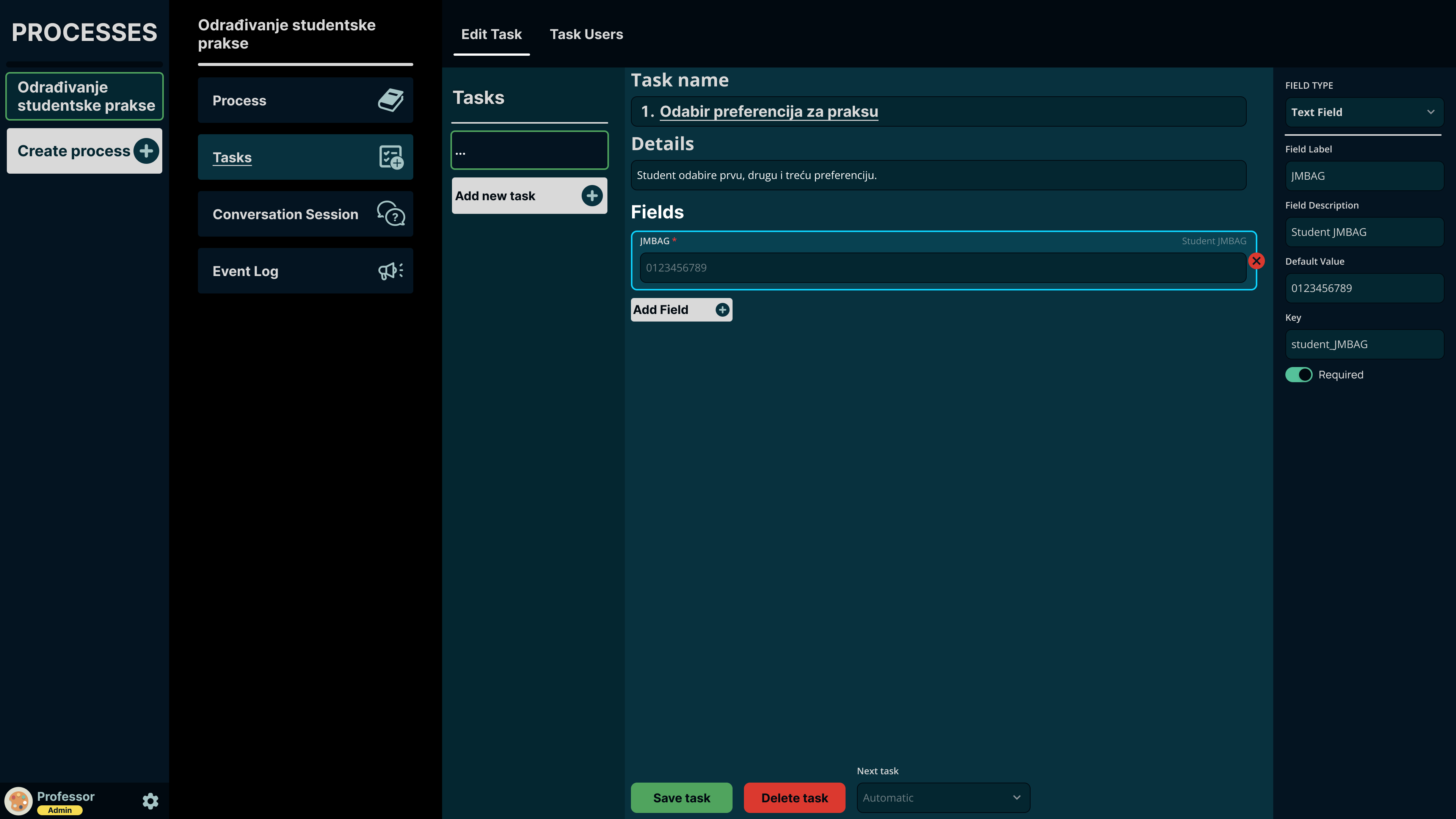
Task: Toggle the Required switch off
Action: [x=1298, y=375]
